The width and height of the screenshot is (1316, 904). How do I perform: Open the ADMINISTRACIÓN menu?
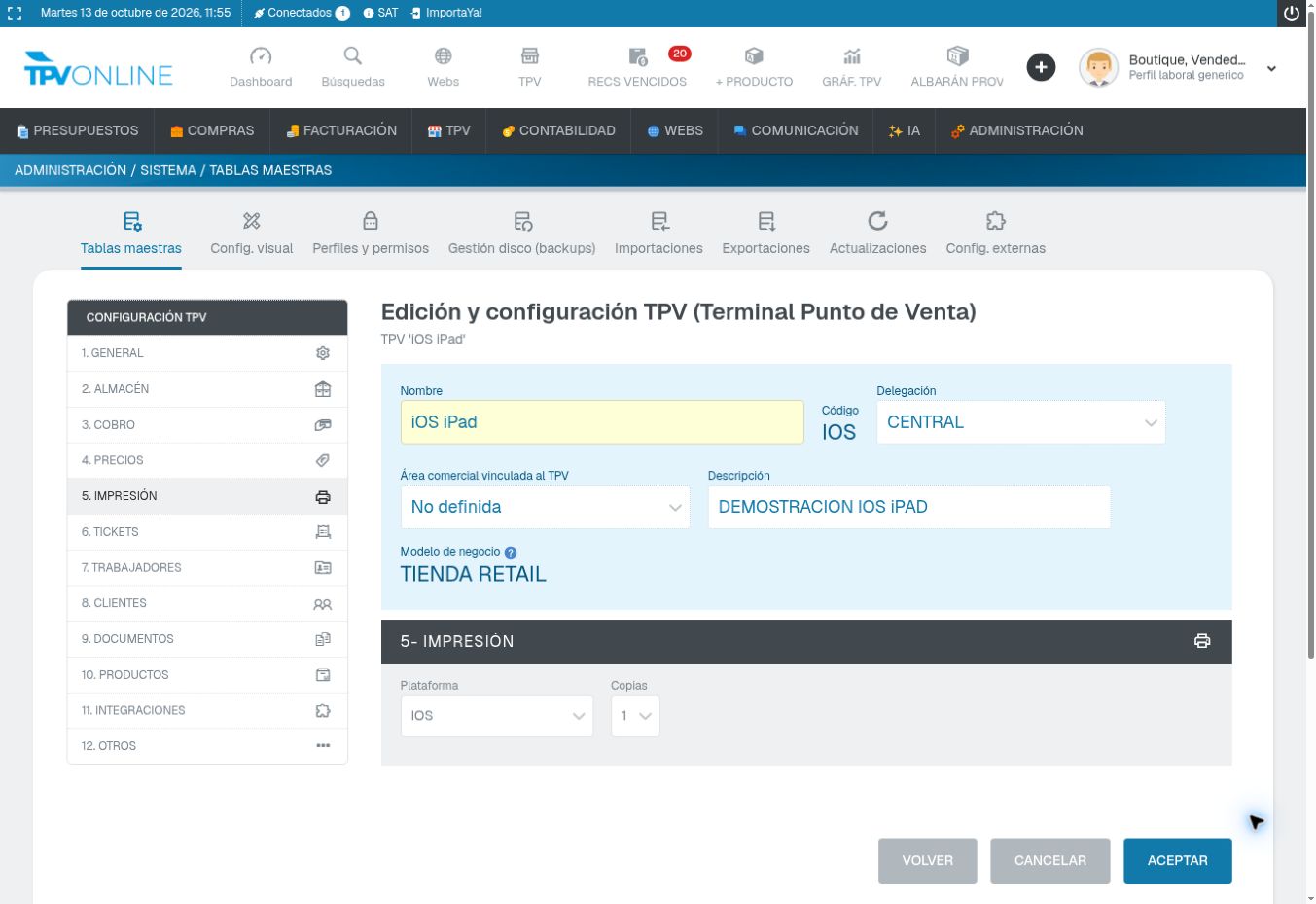pos(1016,130)
